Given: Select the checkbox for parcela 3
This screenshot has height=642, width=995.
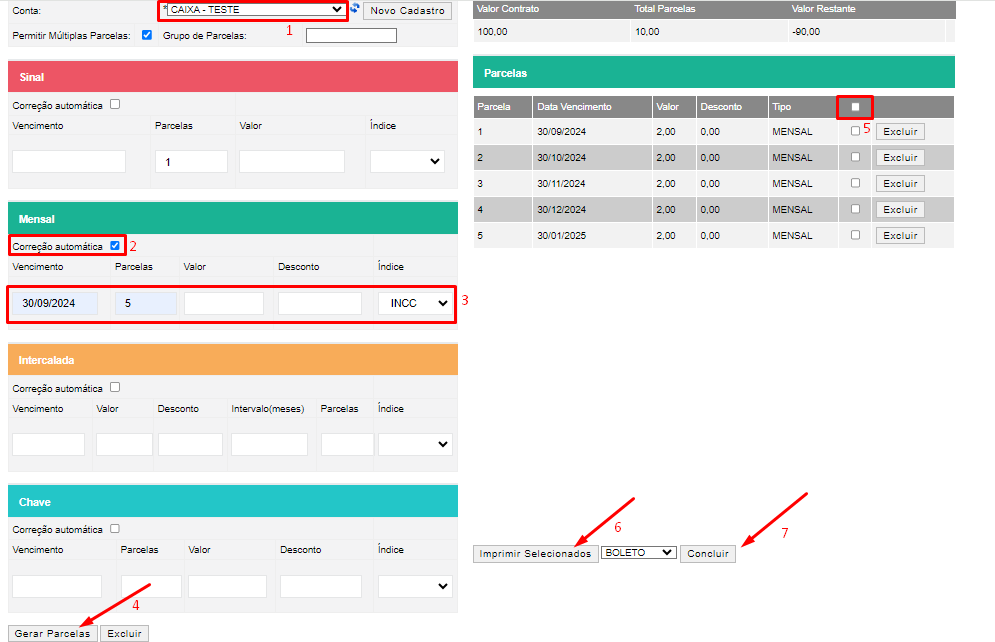Looking at the screenshot, I should click(854, 183).
